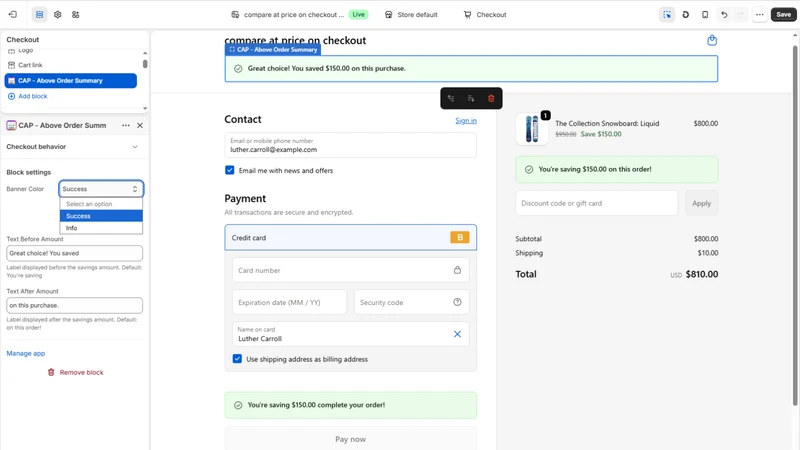Screen dimensions: 800x450
Task: Click the Card number field
Action: point(351,270)
